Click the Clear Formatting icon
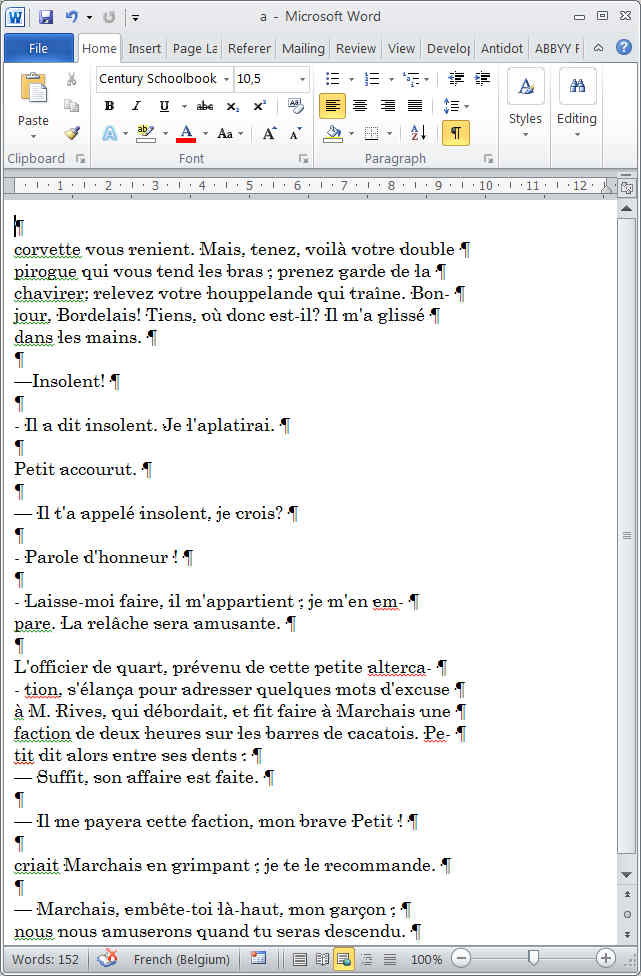Image resolution: width=641 pixels, height=976 pixels. pyautogui.click(x=296, y=106)
